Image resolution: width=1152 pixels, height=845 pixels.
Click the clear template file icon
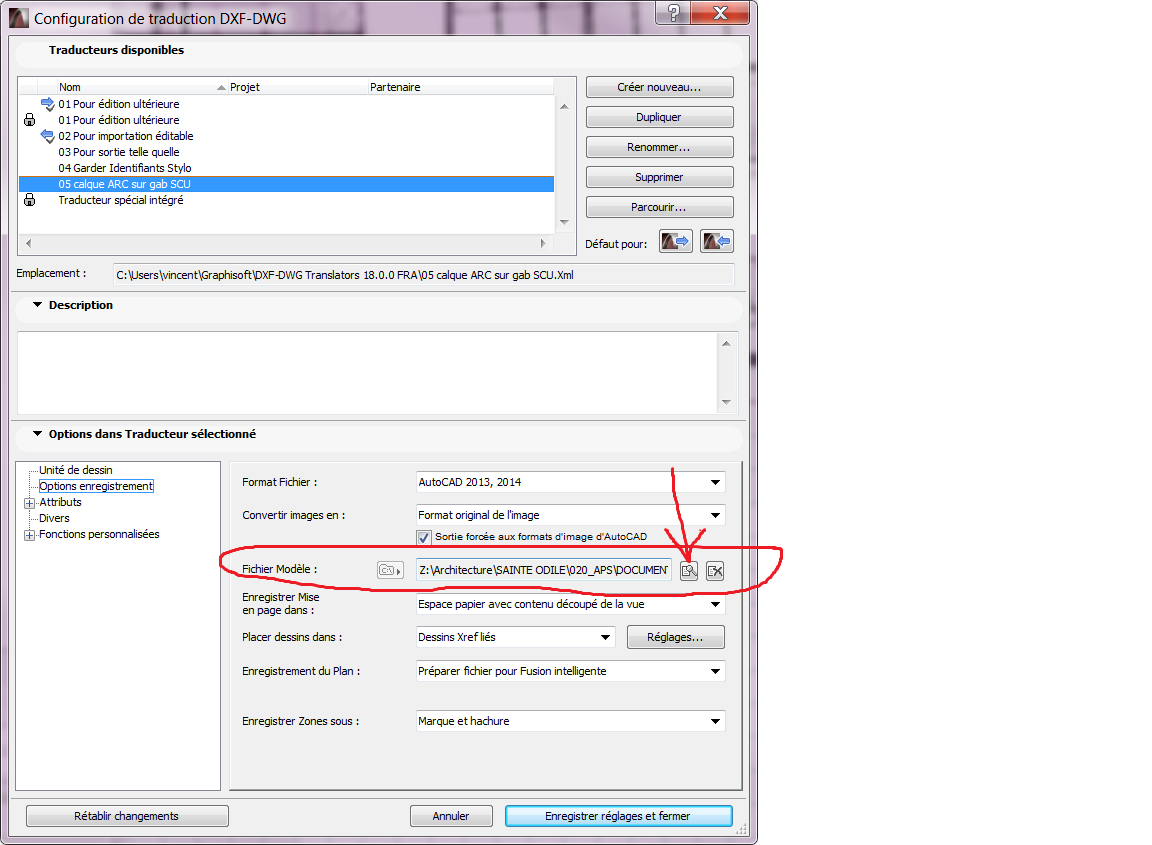pyautogui.click(x=714, y=570)
